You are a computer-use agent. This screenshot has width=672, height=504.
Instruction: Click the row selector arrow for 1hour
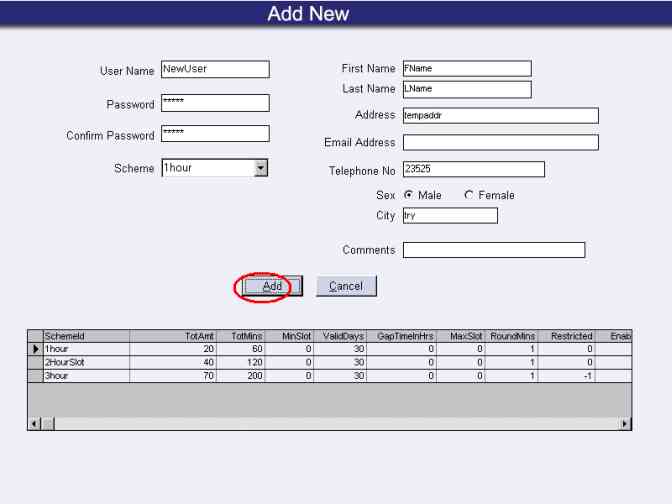tap(35, 349)
